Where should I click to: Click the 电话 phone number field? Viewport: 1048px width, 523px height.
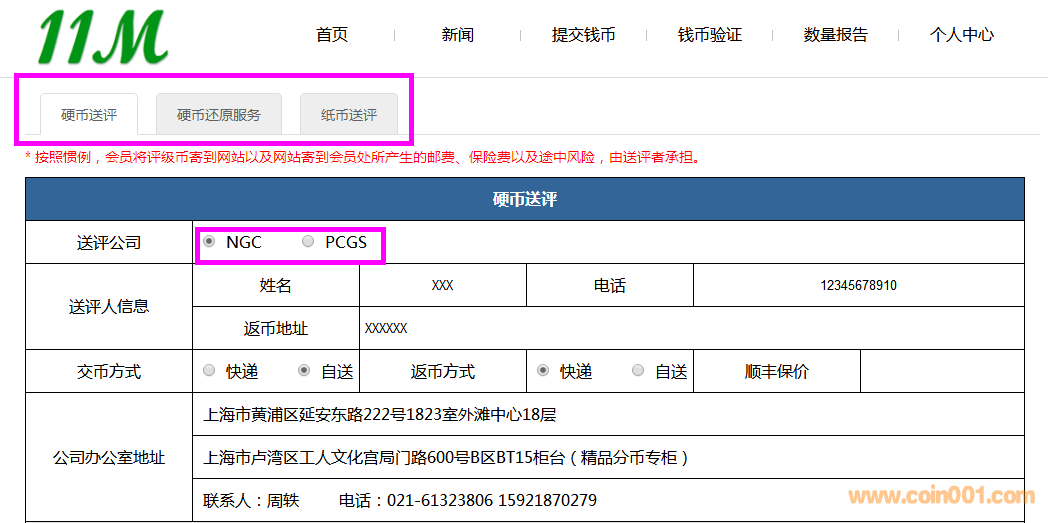click(858, 286)
